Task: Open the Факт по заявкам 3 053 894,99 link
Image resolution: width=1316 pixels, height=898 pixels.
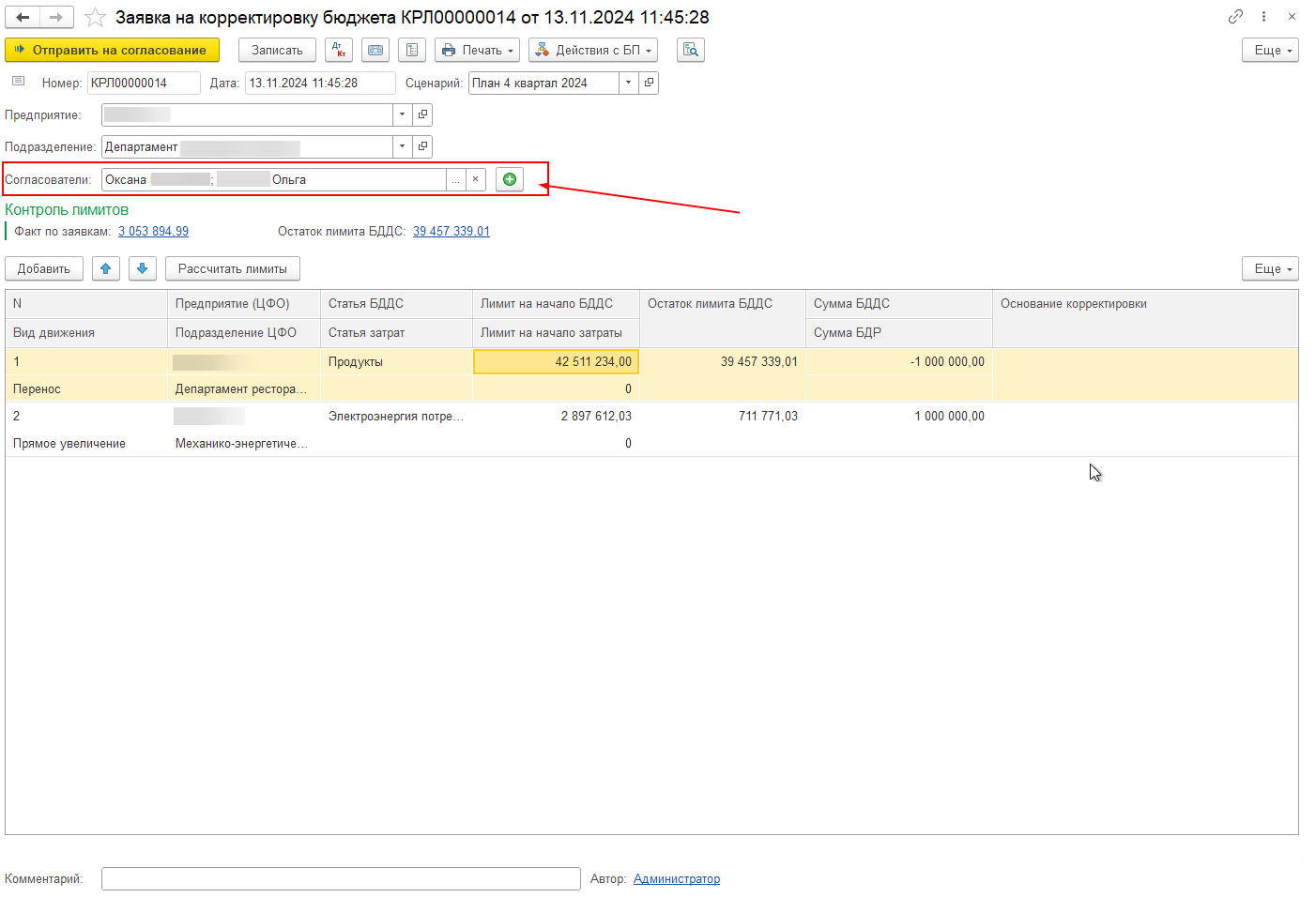Action: point(153,231)
